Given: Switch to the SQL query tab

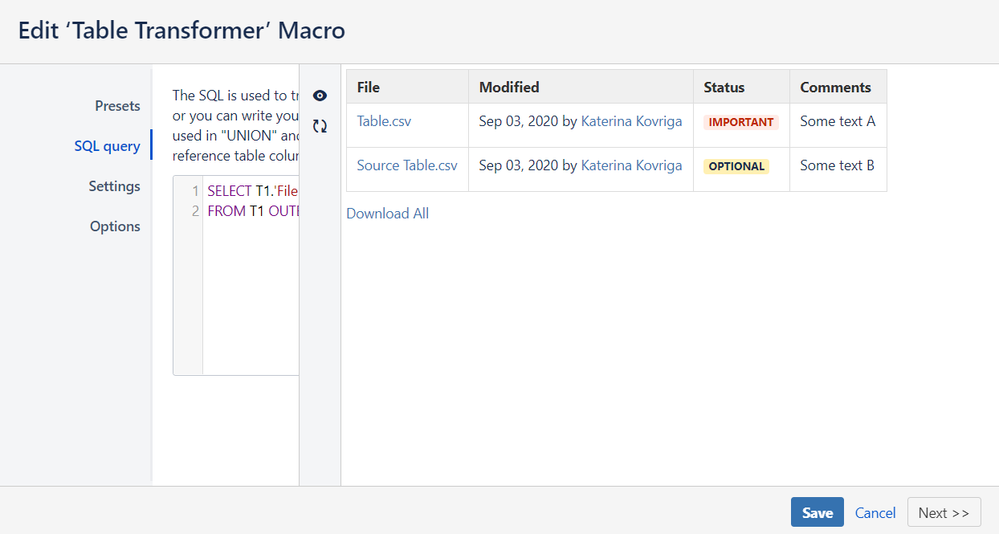Looking at the screenshot, I should pos(107,146).
